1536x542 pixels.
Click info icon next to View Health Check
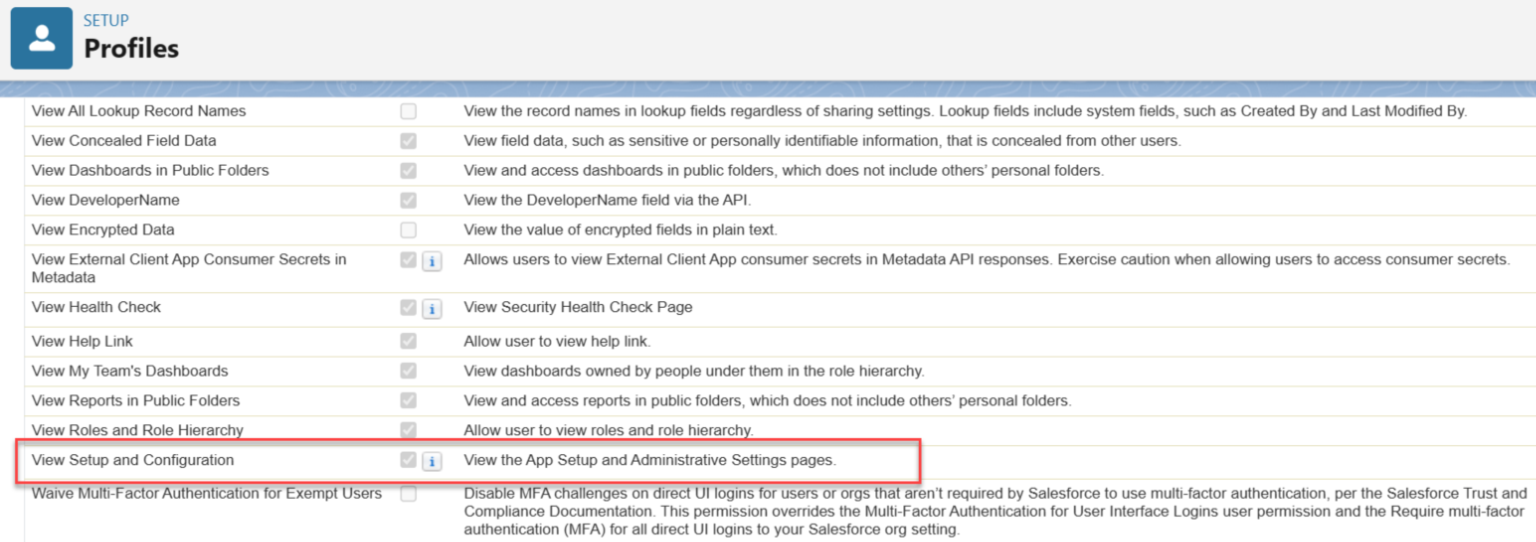click(x=432, y=309)
